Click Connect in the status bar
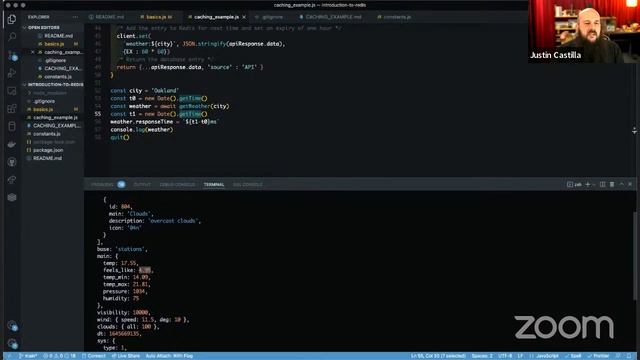 tap(93, 356)
